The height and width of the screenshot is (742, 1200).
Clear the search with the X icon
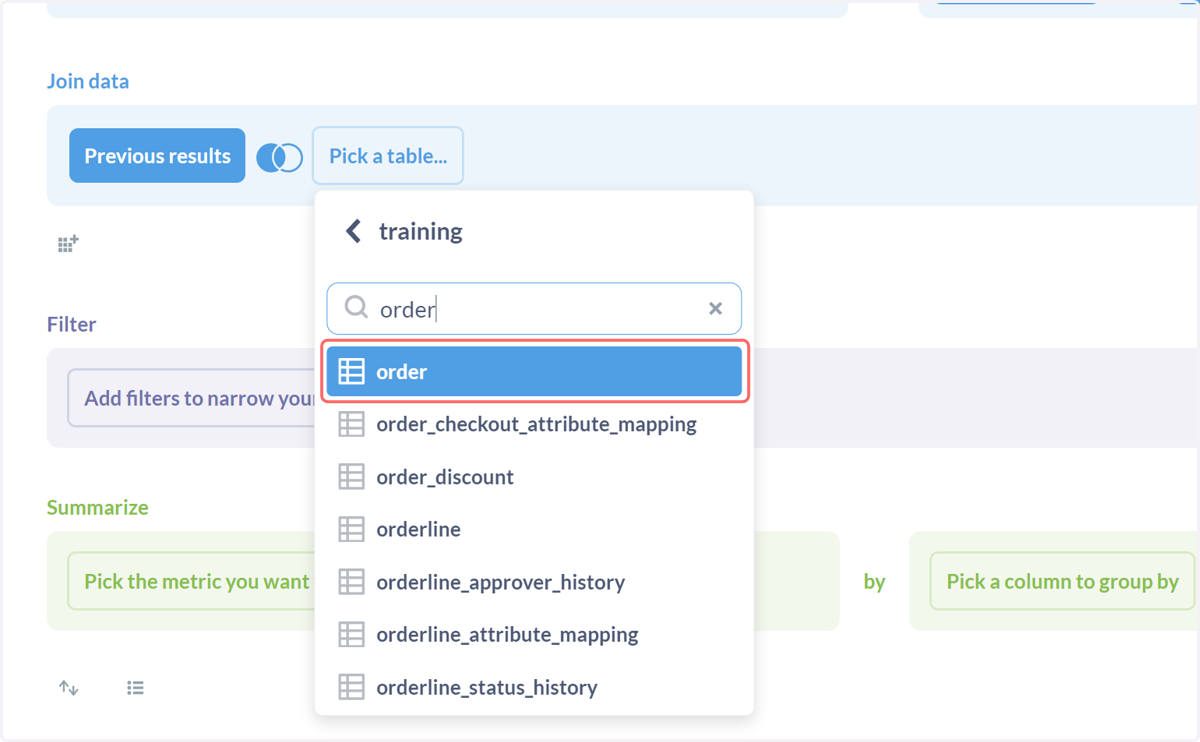[x=715, y=308]
